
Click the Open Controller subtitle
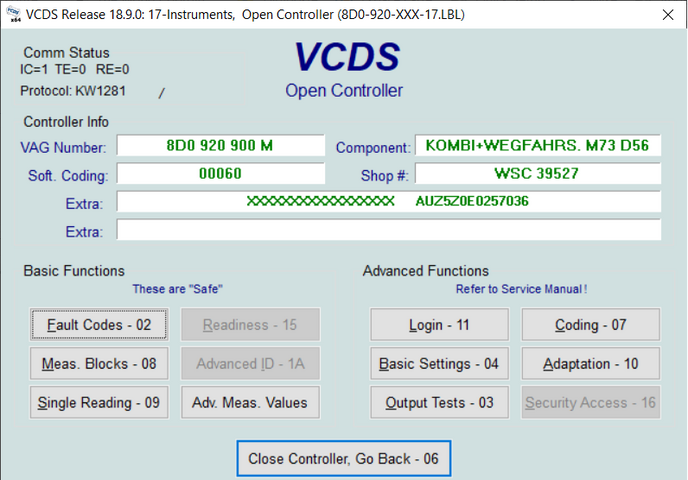click(x=344, y=91)
